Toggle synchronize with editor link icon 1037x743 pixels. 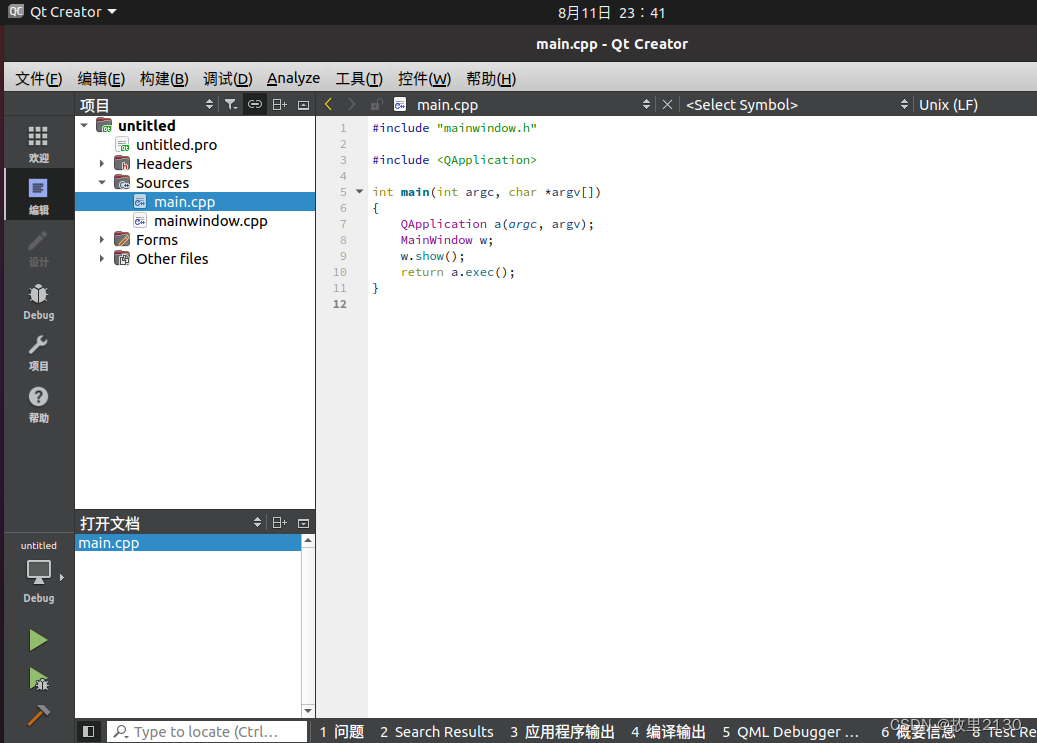tap(255, 105)
